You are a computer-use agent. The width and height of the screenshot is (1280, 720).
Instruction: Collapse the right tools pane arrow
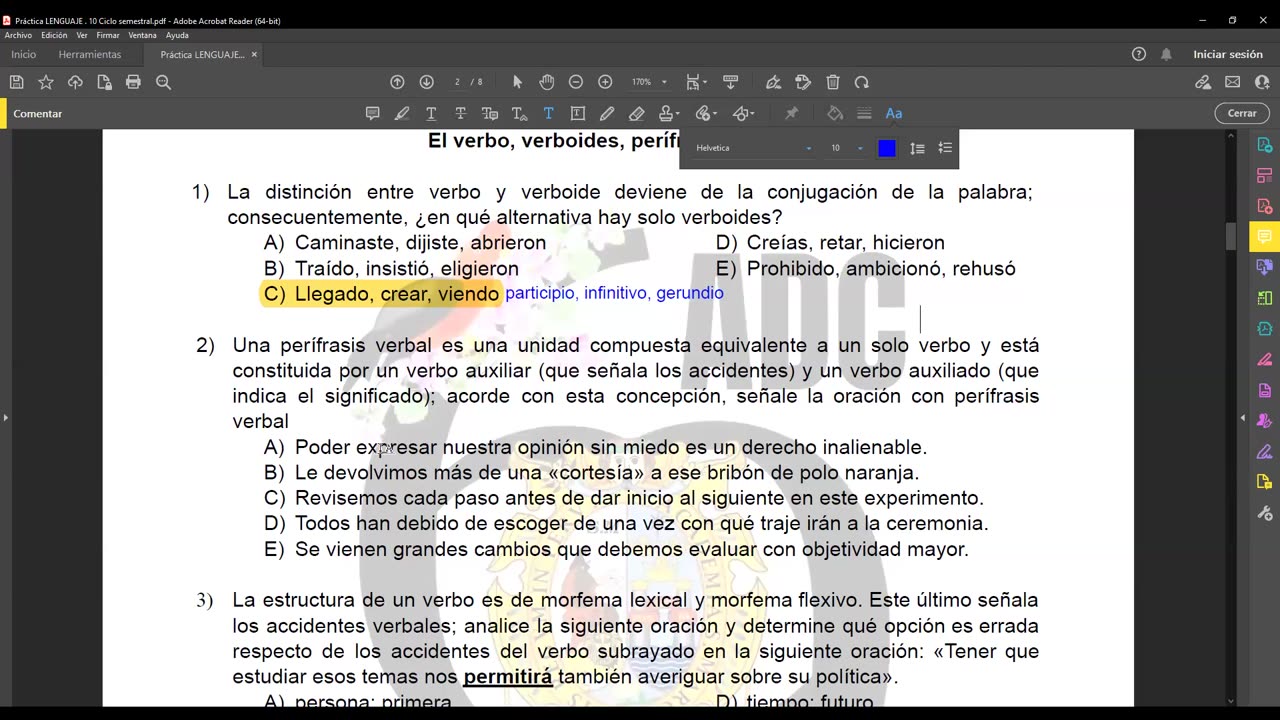[x=1243, y=417]
